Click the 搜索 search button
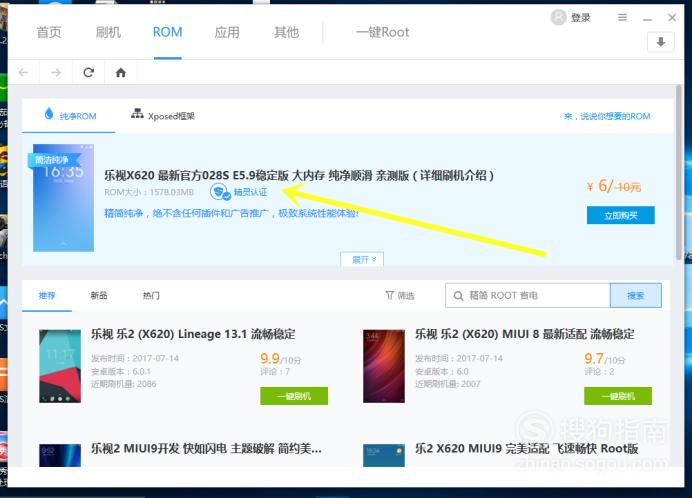Image resolution: width=692 pixels, height=498 pixels. point(636,295)
